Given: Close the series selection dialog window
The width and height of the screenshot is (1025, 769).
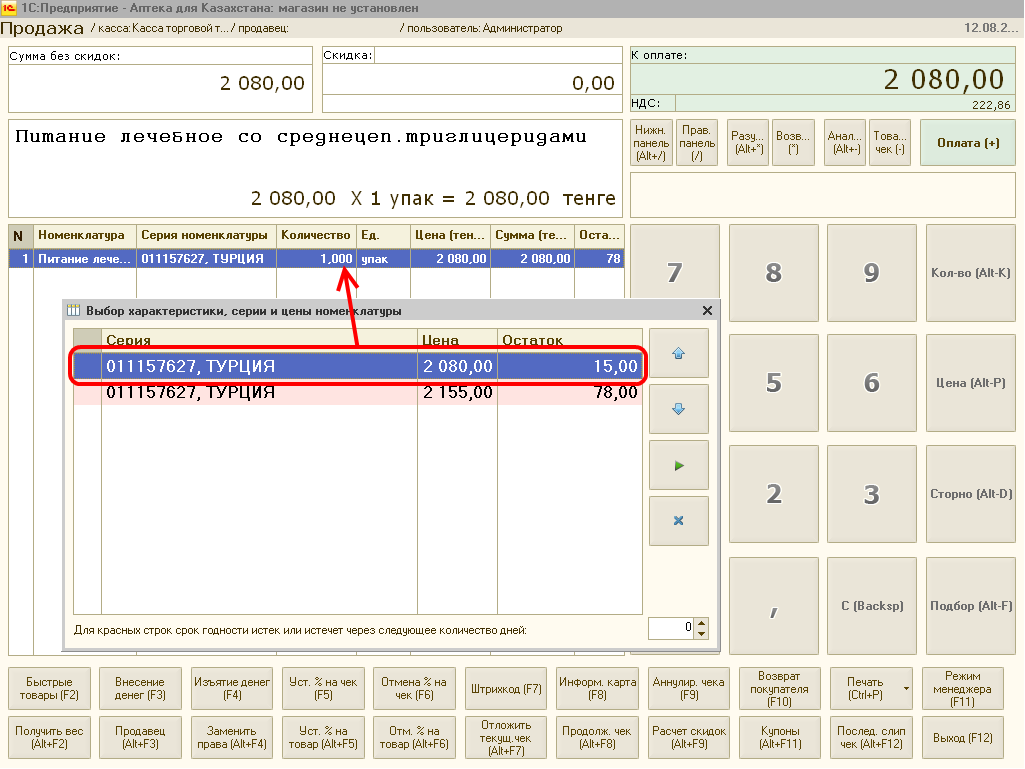Looking at the screenshot, I should tap(708, 311).
